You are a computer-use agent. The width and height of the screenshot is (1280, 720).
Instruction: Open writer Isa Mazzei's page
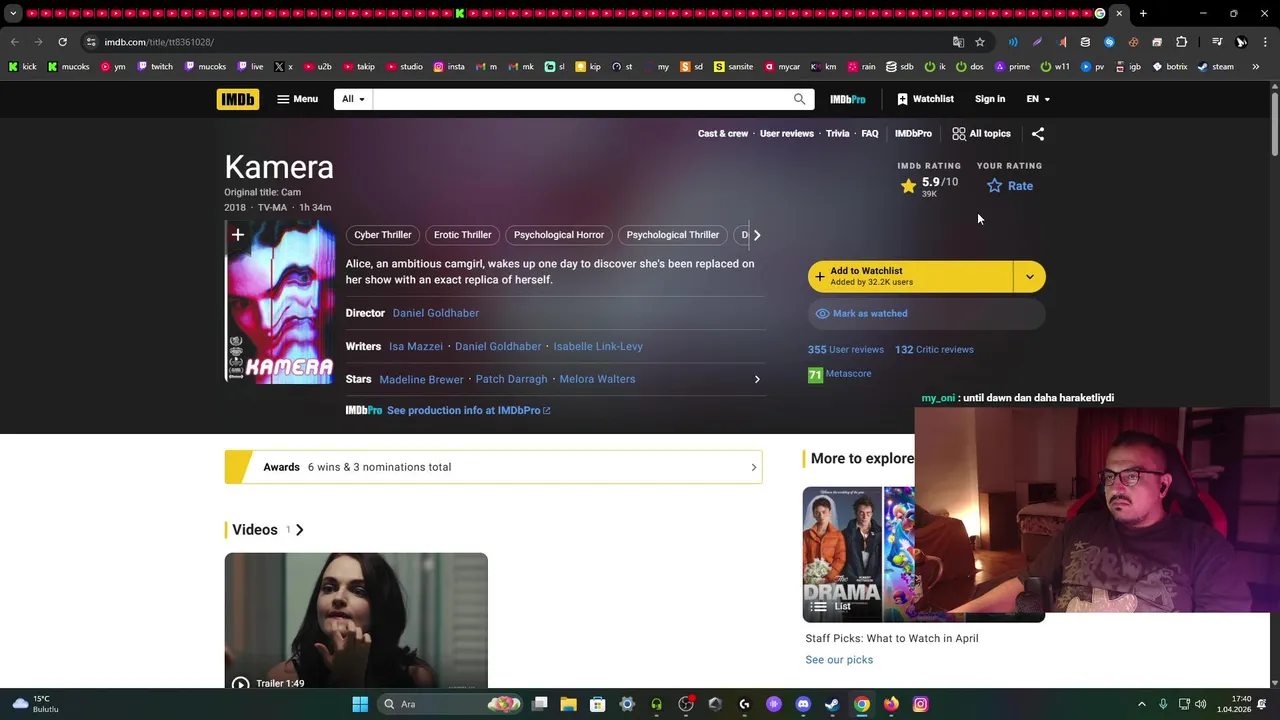[416, 346]
